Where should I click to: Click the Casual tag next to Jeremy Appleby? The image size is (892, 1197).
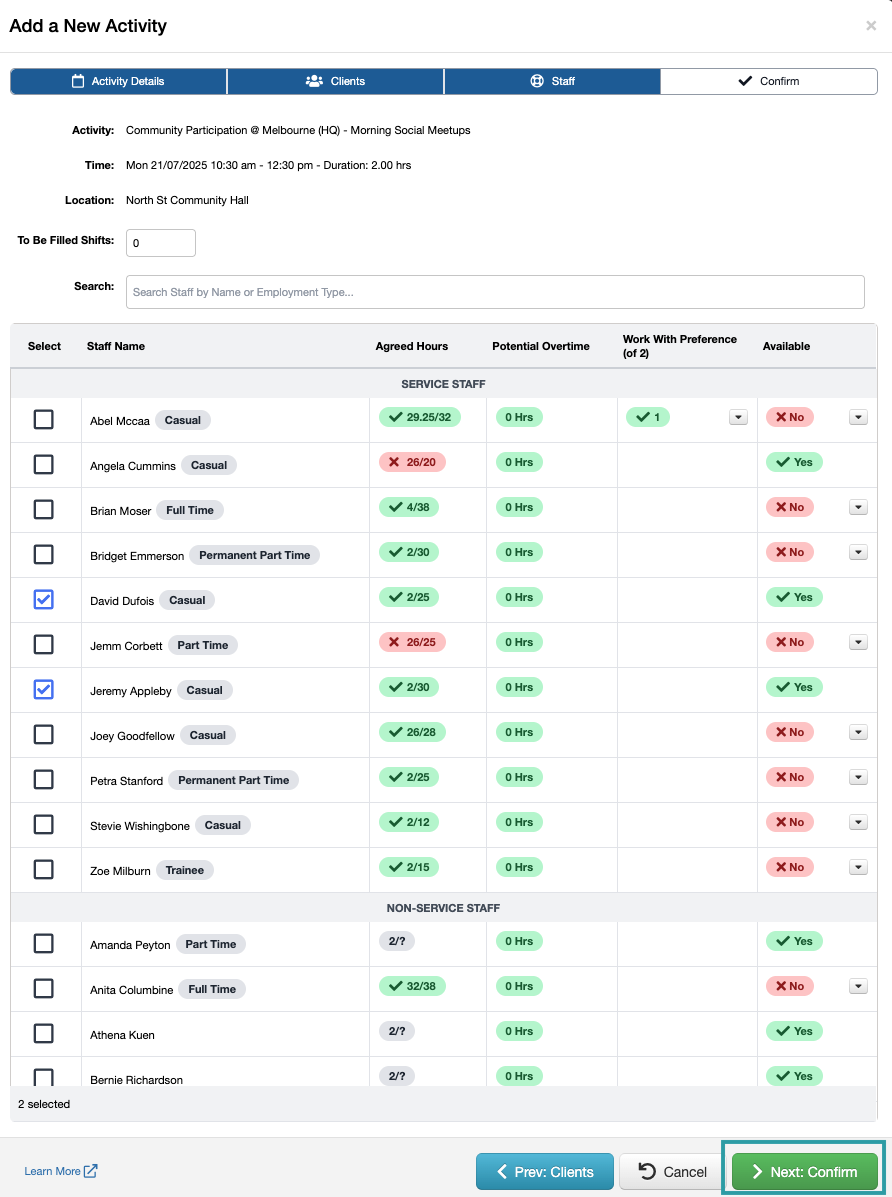point(205,690)
